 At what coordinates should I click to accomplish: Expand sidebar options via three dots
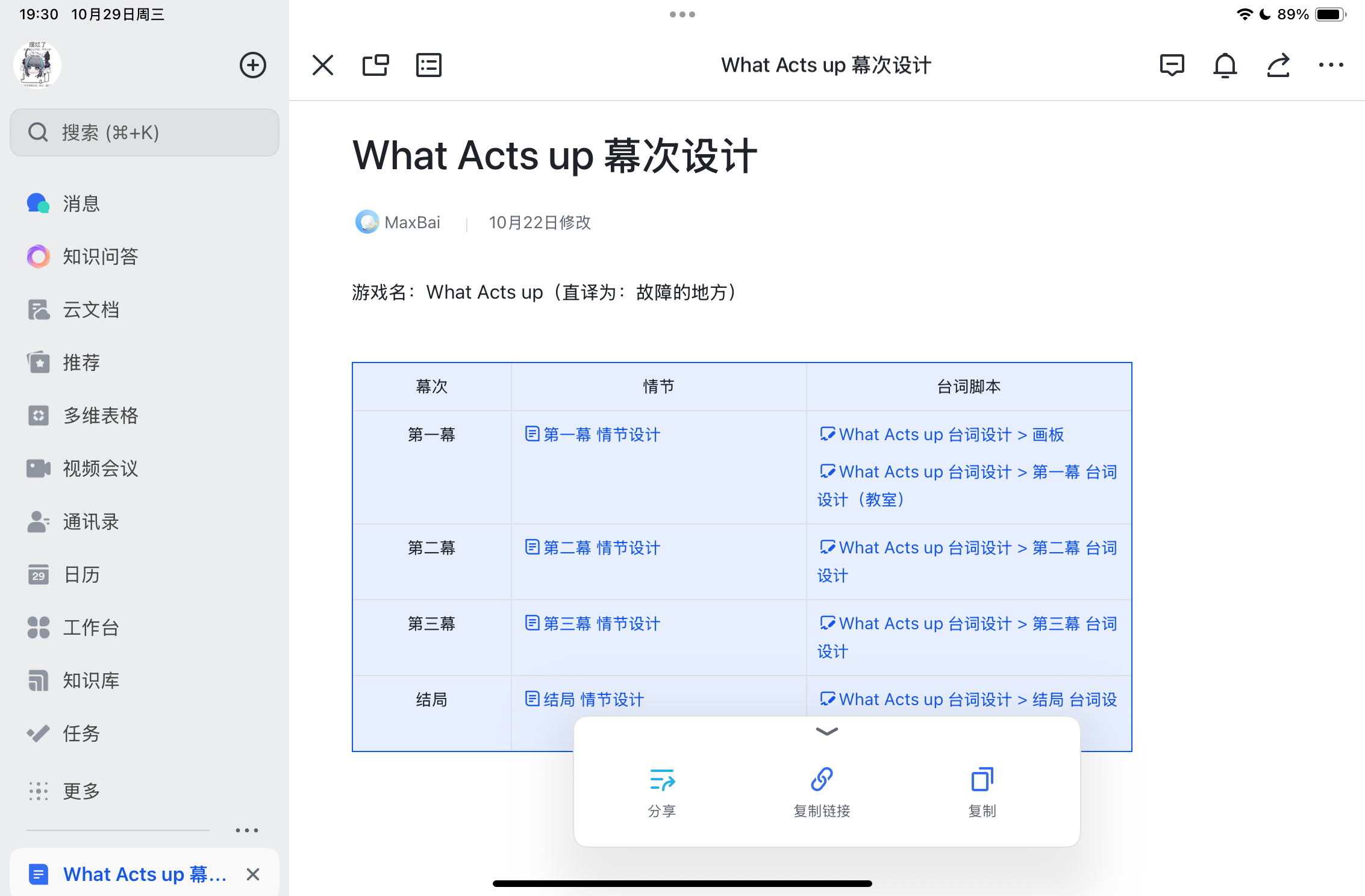pos(247,830)
